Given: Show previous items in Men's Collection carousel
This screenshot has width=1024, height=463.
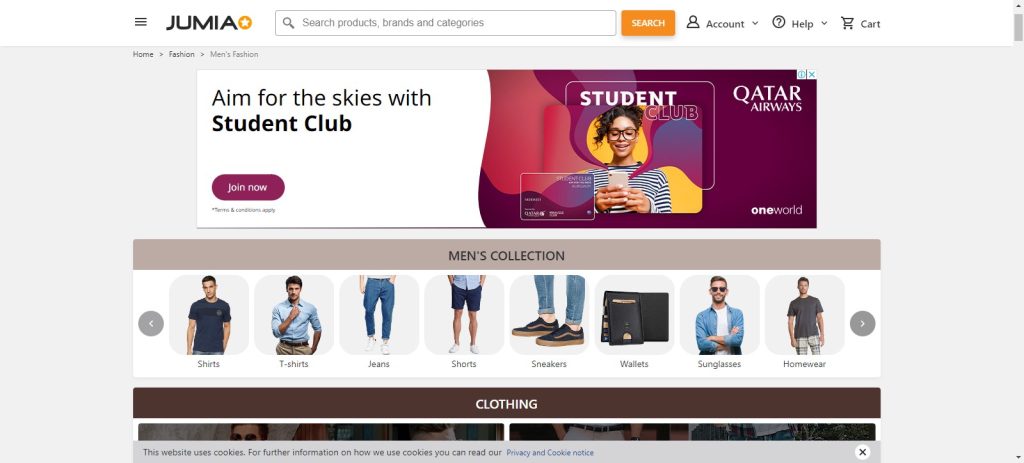Looking at the screenshot, I should [x=151, y=323].
